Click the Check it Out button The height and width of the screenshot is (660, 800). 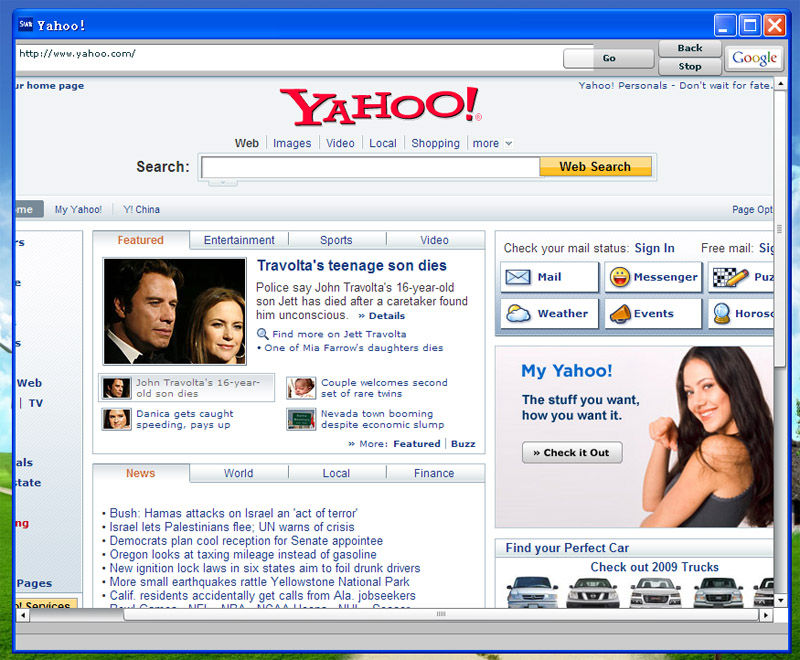(x=572, y=452)
